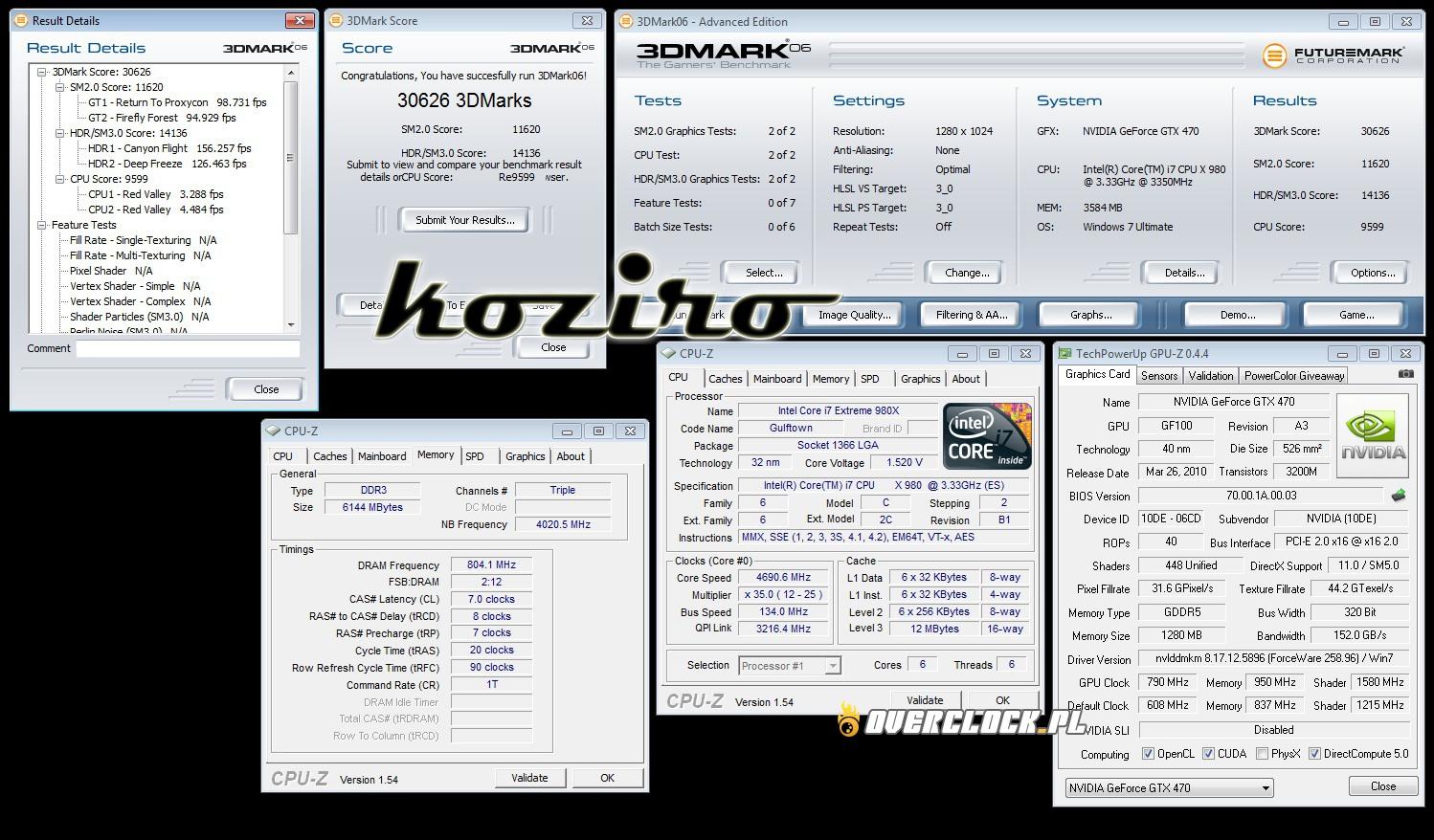Click the Futuremark logo icon
The image size is (1434, 840).
1274,55
